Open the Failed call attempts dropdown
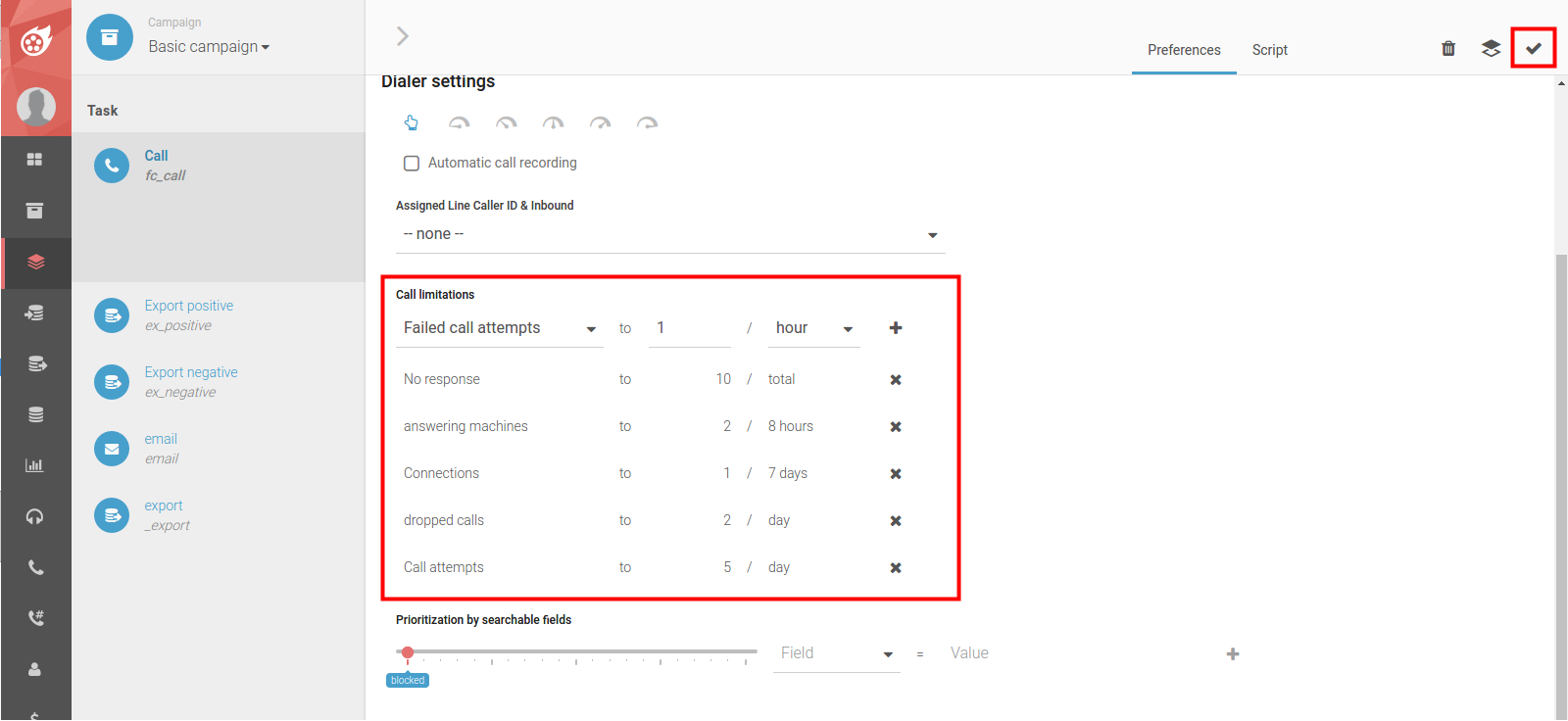Viewport: 1568px width, 721px height. coord(500,328)
